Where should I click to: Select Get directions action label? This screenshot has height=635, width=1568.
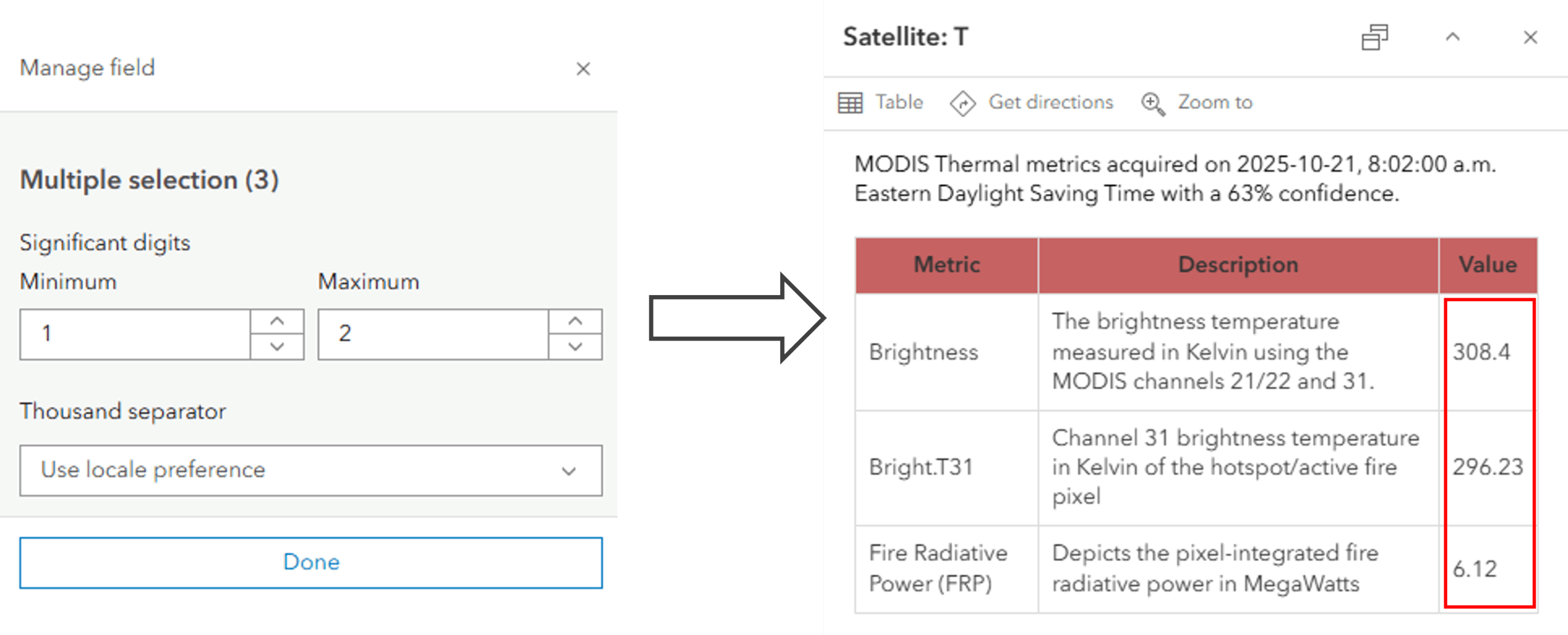(x=1050, y=102)
